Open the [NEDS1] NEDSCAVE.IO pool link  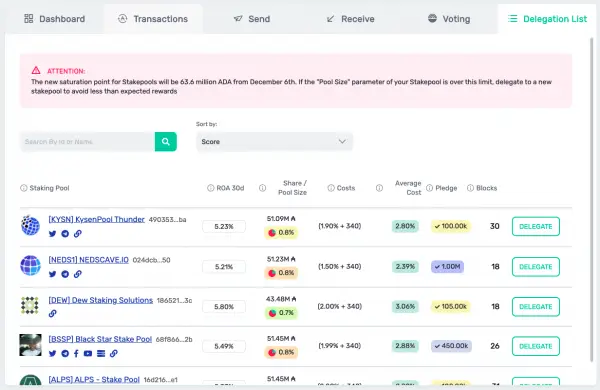coord(88,260)
